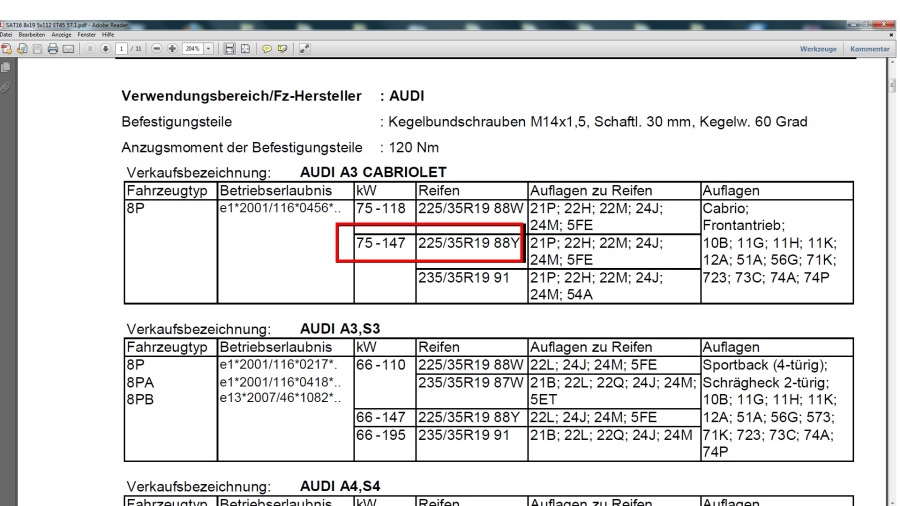Screen dimensions: 900x506
Task: Go to previous page up arrow
Action: click(x=90, y=49)
